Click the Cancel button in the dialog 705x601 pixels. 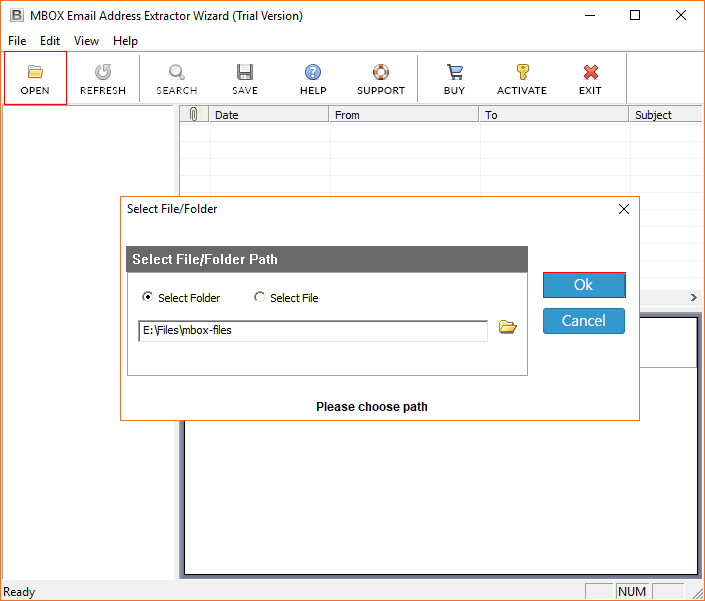pos(584,321)
